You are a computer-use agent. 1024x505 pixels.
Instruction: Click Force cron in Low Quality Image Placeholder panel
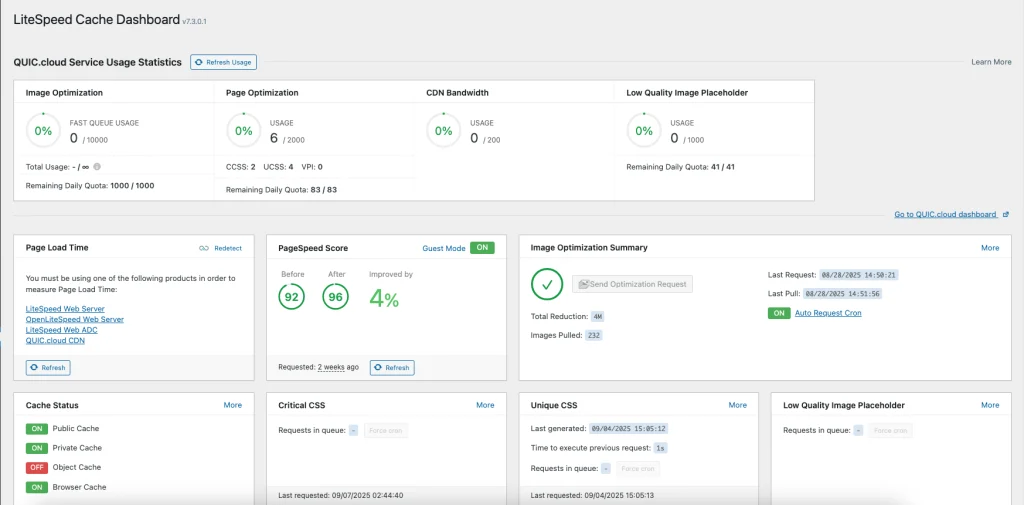pos(891,431)
